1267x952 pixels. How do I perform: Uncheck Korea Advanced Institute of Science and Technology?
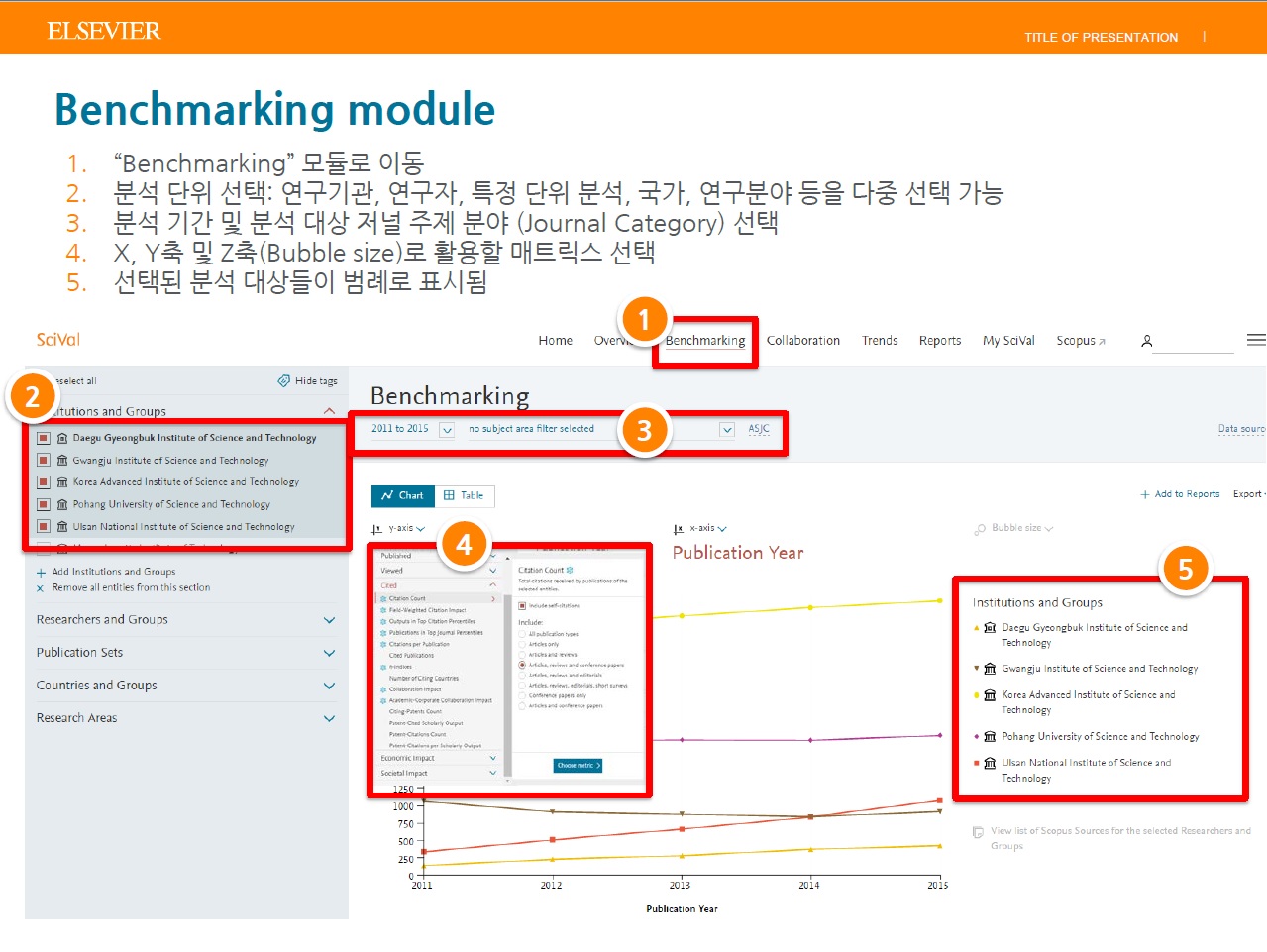pyautogui.click(x=43, y=482)
